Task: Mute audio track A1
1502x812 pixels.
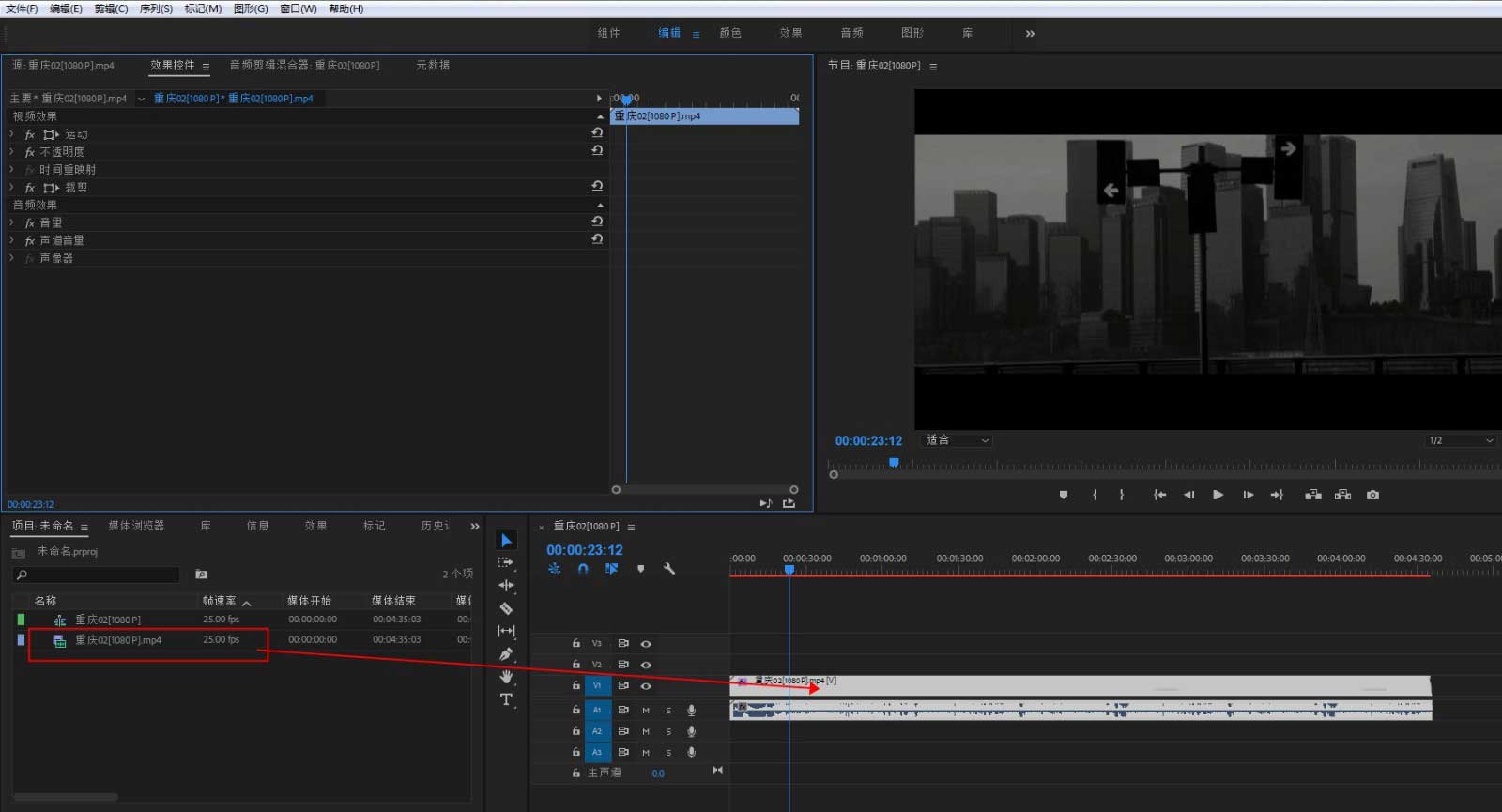Action: click(x=646, y=711)
